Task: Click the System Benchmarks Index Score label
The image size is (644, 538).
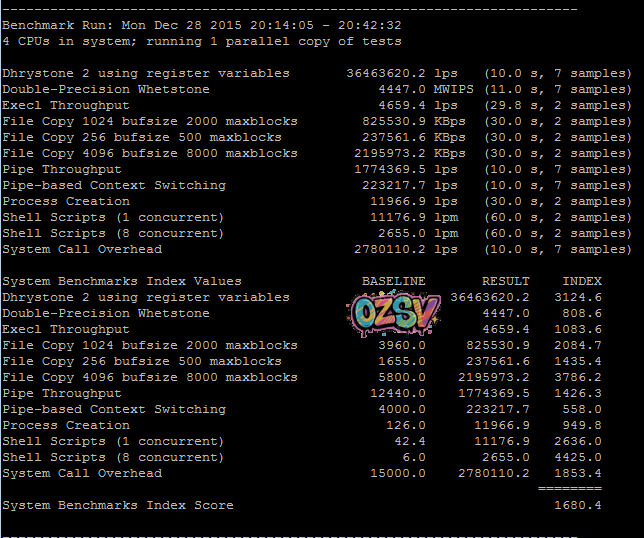Action: tap(118, 505)
